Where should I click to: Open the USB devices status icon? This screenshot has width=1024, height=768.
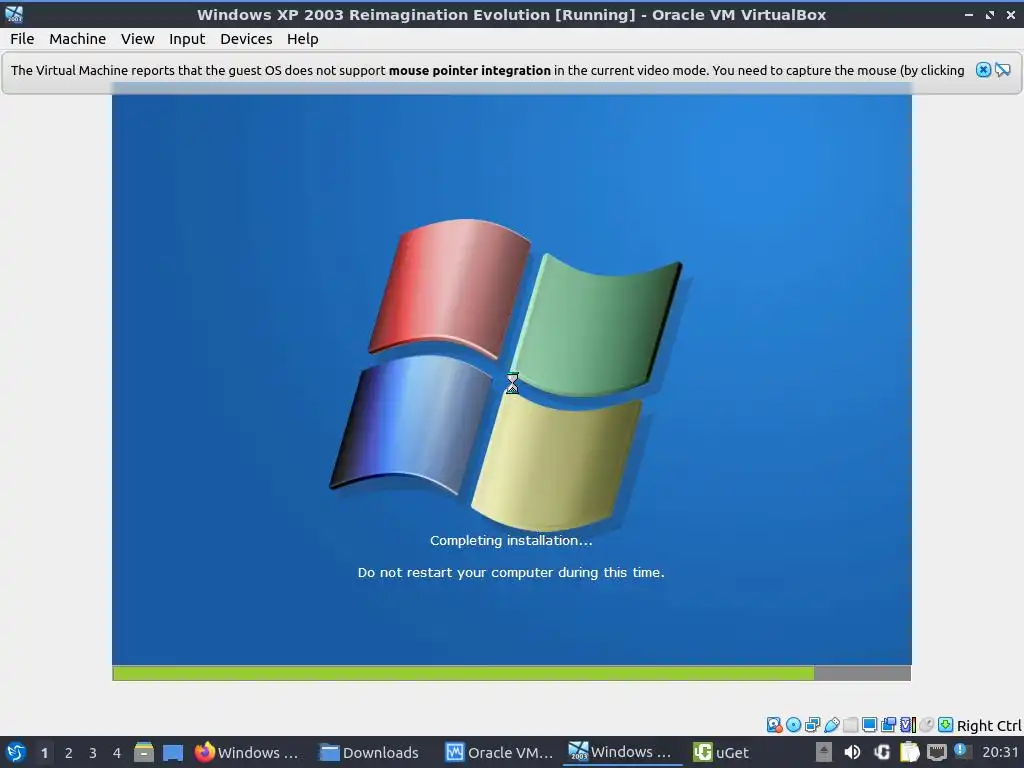coord(831,725)
